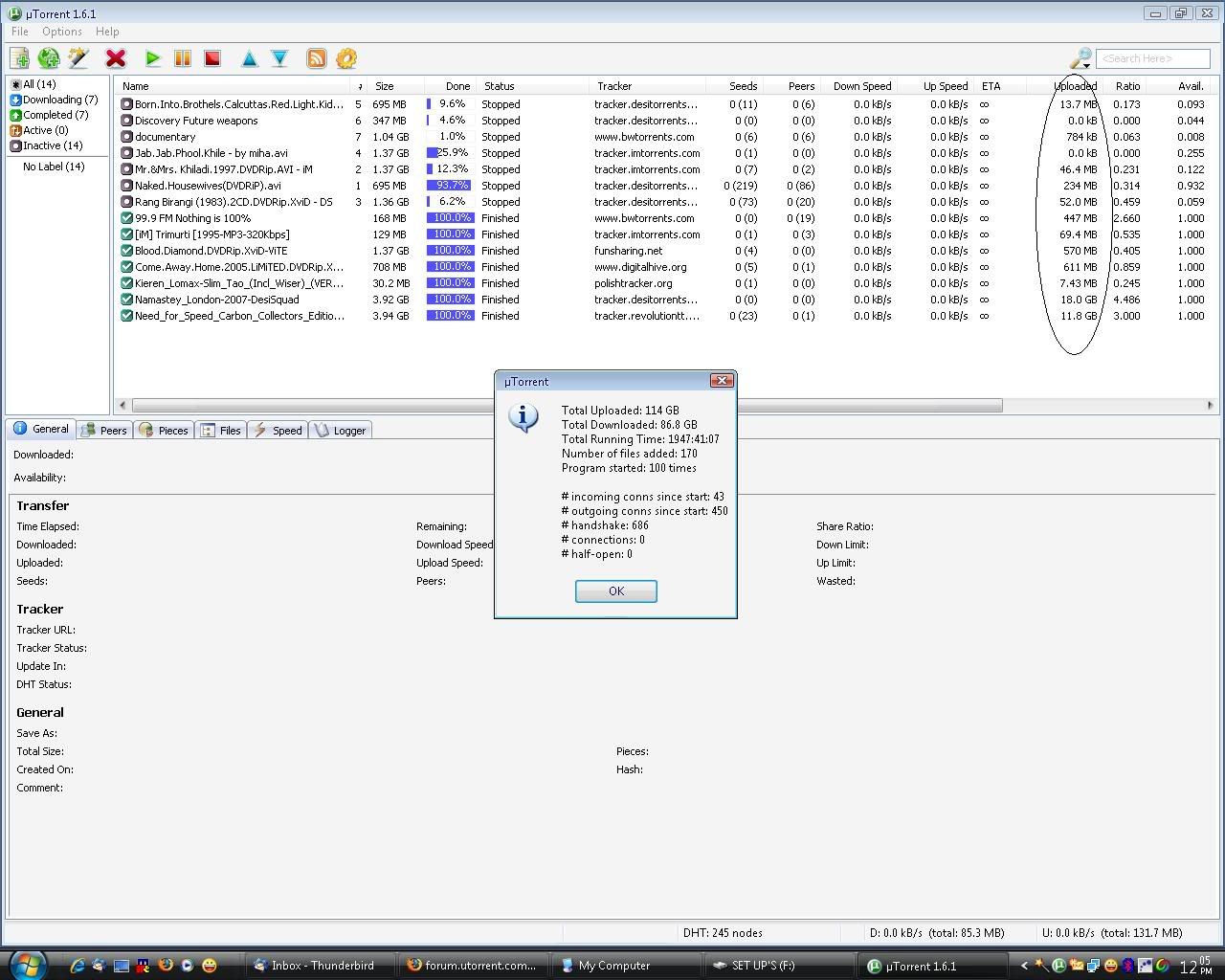Click the 12.3% progress bar of Mr.&Mrs. Khiladi
Image resolution: width=1225 pixels, height=980 pixels.
click(x=450, y=169)
